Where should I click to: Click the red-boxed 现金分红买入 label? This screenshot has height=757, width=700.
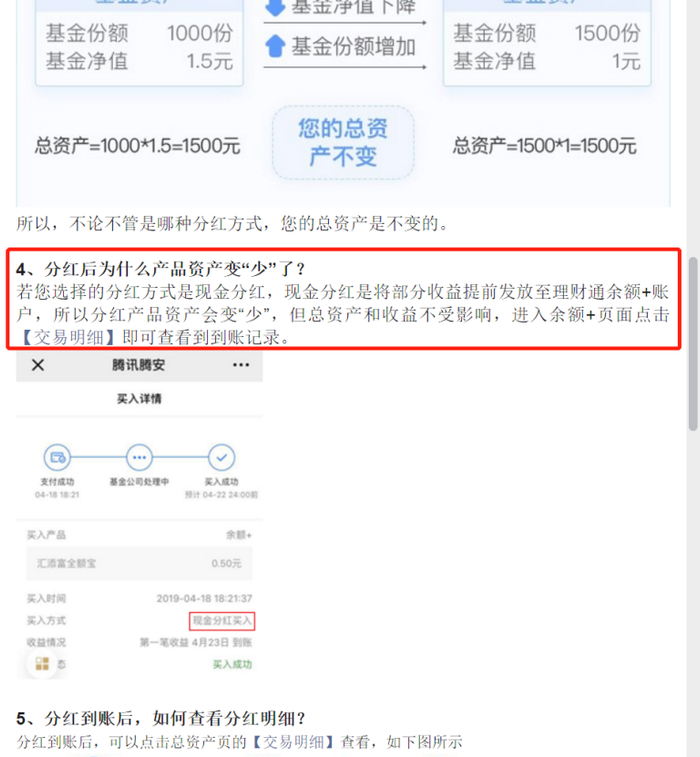[x=222, y=621]
